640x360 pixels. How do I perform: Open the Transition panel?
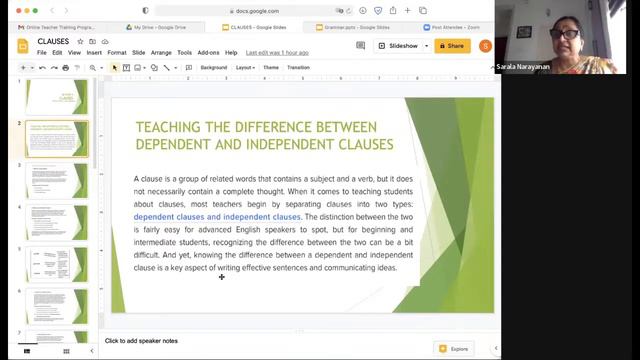[x=298, y=67]
